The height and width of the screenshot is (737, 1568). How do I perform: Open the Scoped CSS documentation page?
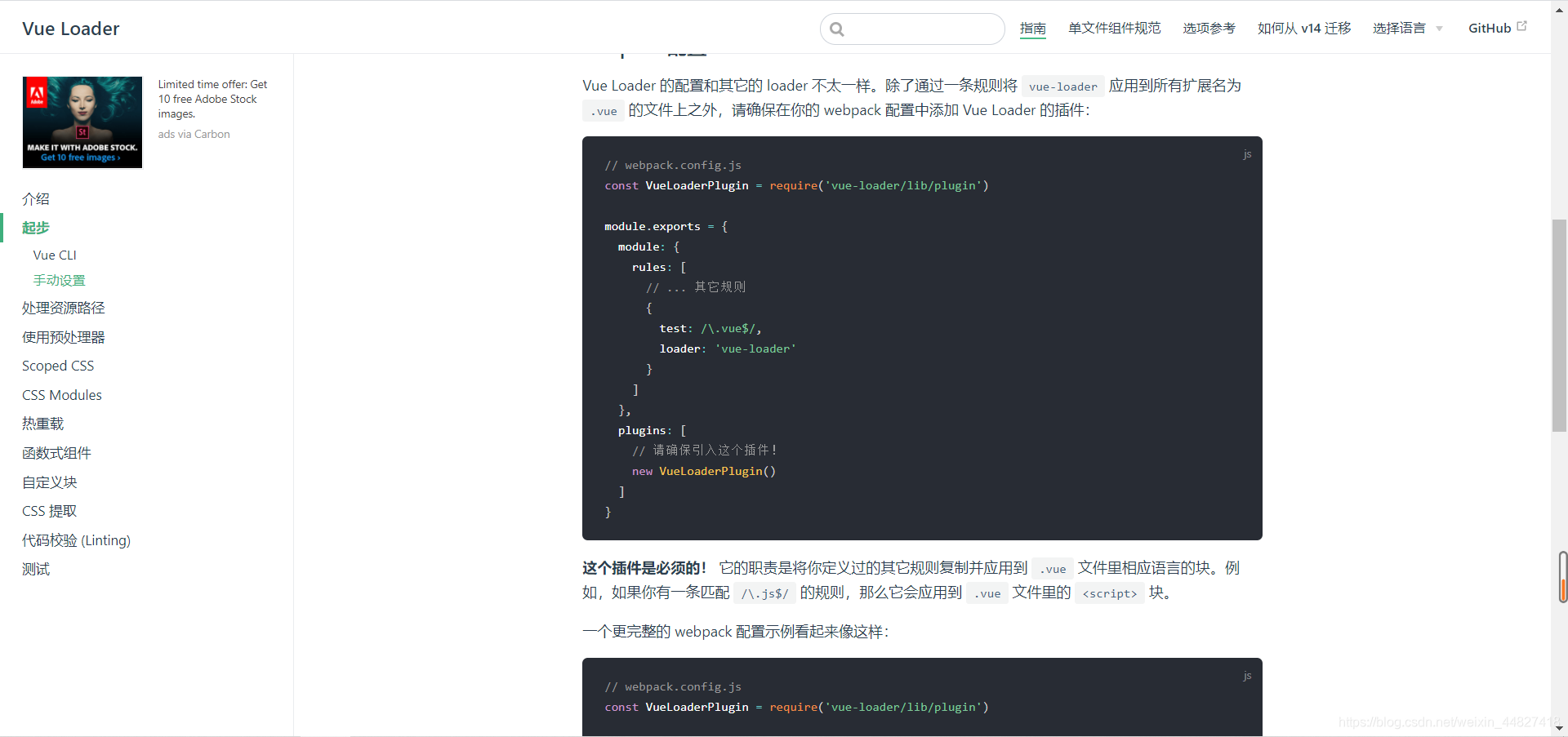57,366
